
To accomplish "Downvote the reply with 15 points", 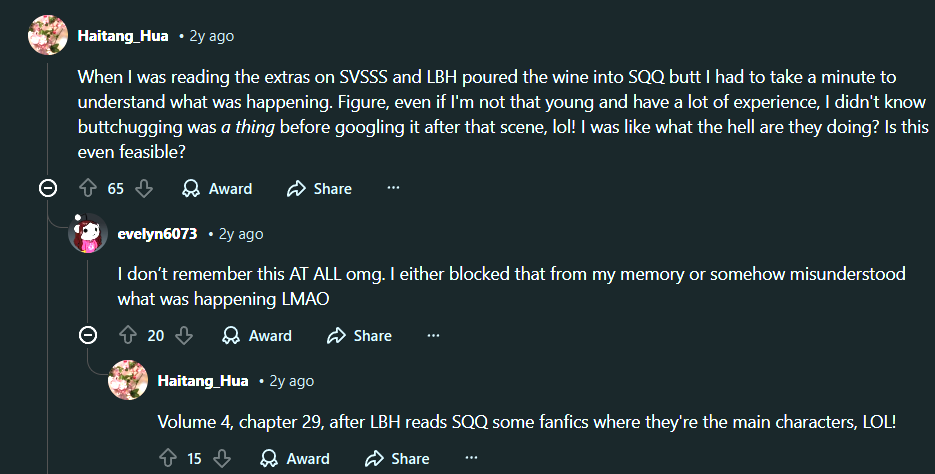I will (x=222, y=458).
